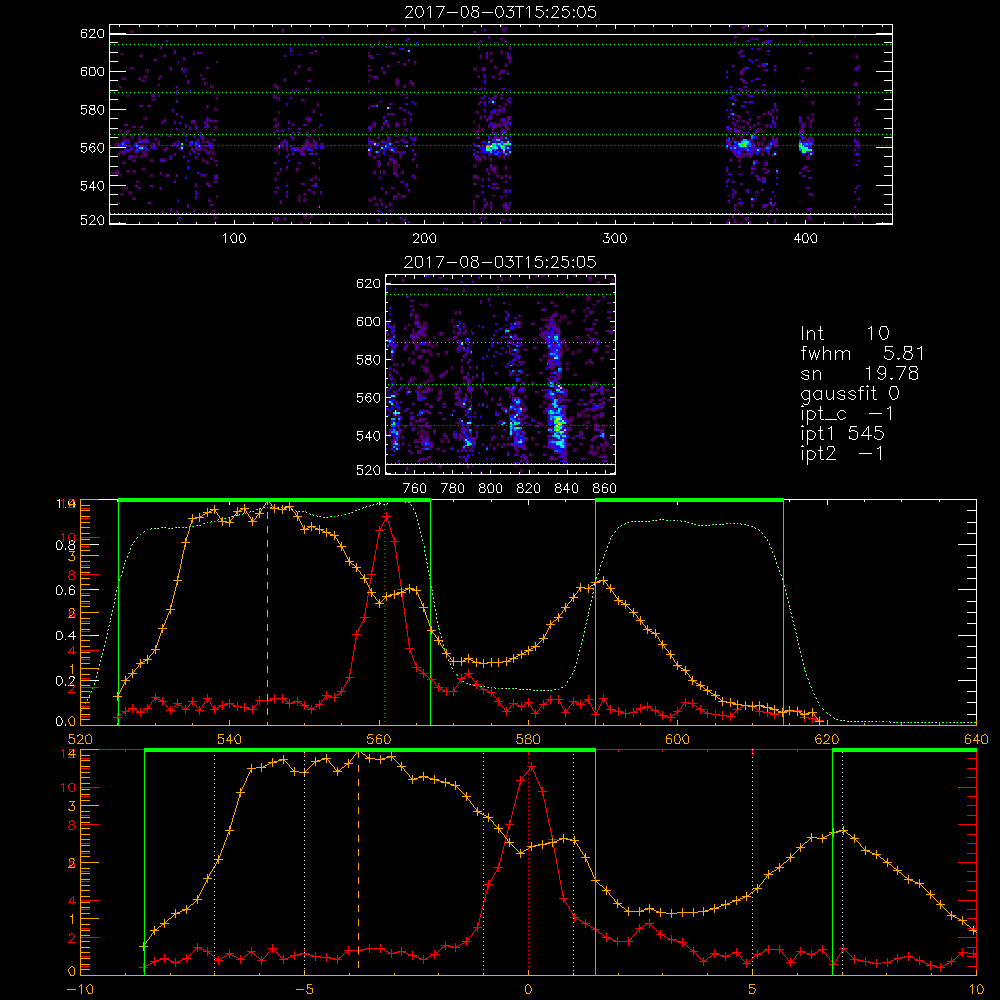Click x-axis label 760 of small spectrogram
Screen dimensions: 1000x1000
coord(415,489)
